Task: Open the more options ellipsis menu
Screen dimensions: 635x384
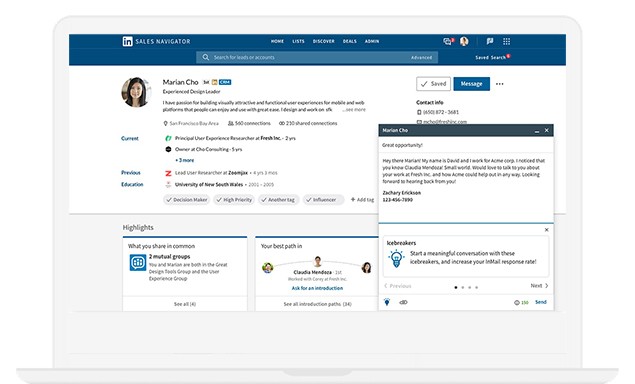Action: click(500, 84)
